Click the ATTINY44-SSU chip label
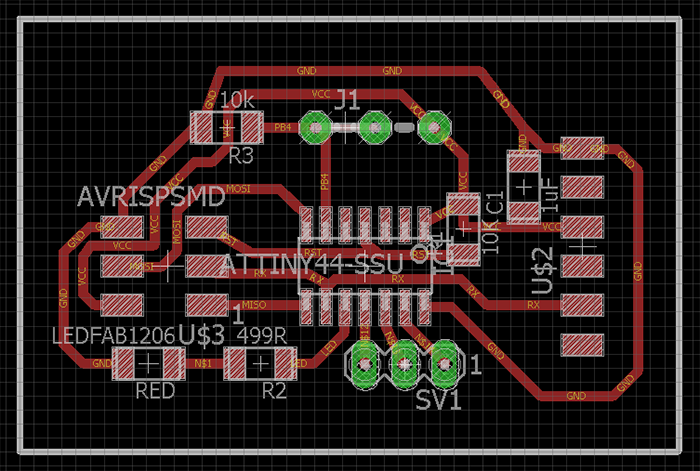This screenshot has width=700, height=471. [312, 264]
